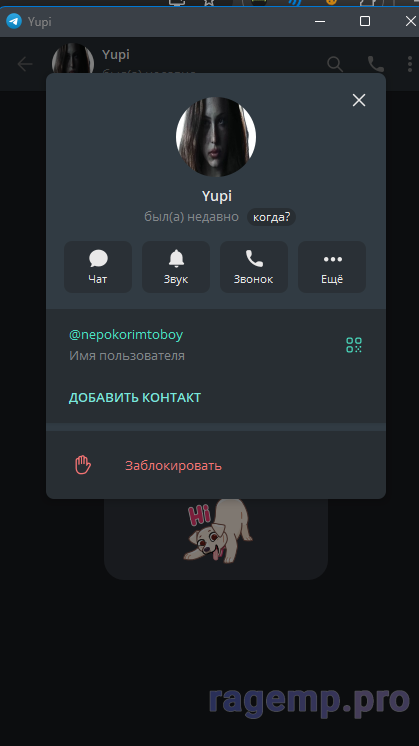This screenshot has height=746, width=419.
Task: Open the large Yupi profile photo
Action: (x=216, y=137)
